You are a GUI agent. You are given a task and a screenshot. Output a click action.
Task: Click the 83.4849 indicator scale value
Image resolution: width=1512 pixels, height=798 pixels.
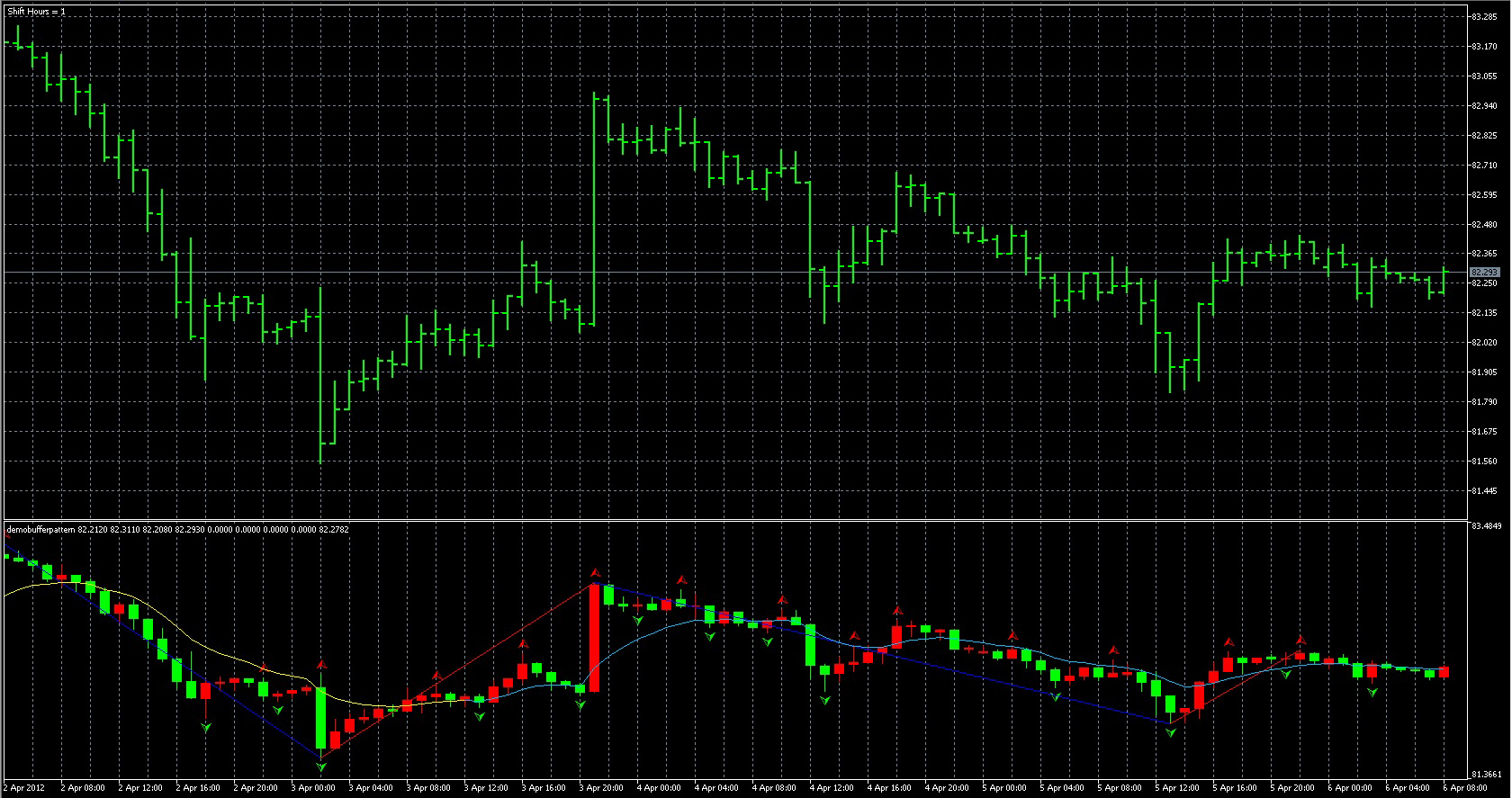click(1487, 525)
